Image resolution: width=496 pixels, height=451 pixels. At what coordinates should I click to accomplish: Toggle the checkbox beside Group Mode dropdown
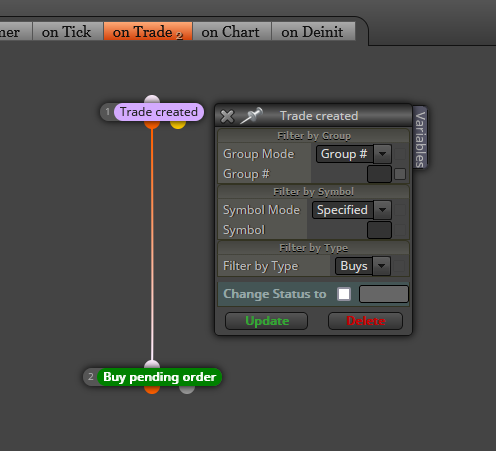pos(400,154)
